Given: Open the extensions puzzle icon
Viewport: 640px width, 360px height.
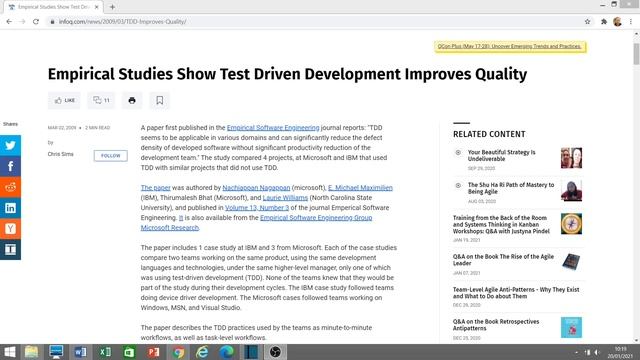Looking at the screenshot, I should 604,22.
